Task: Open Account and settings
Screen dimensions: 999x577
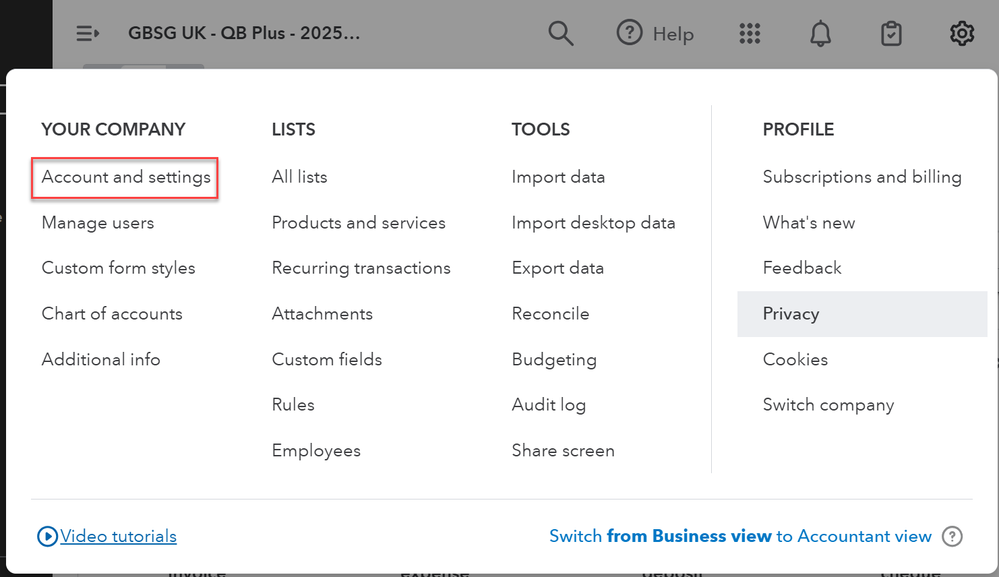Action: click(126, 177)
